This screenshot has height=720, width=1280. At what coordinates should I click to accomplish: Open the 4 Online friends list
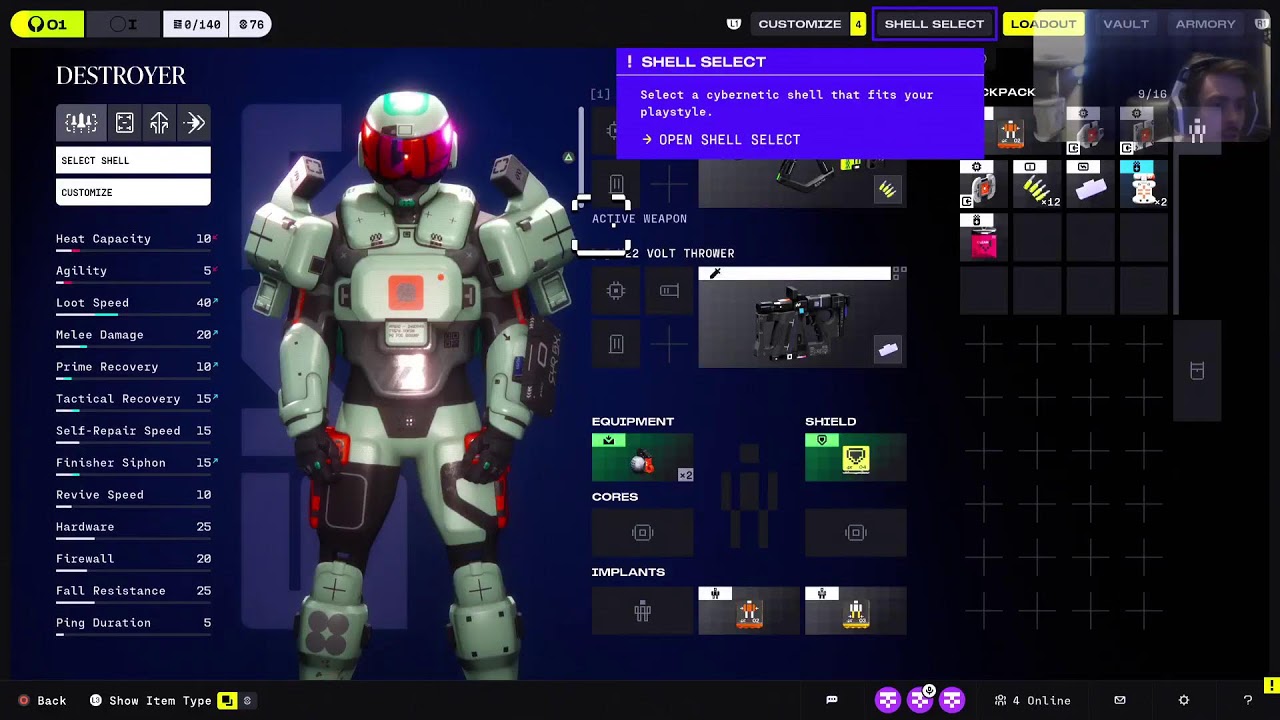(x=1032, y=700)
